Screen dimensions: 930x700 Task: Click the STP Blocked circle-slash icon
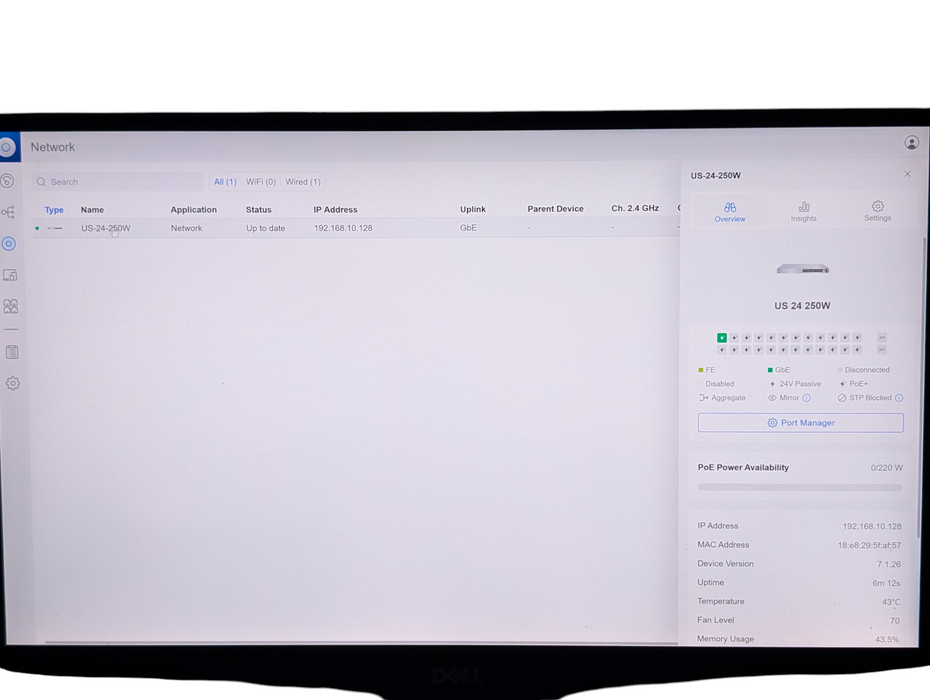842,398
